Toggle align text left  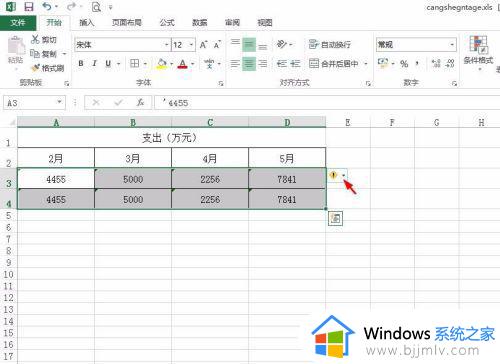(x=235, y=63)
